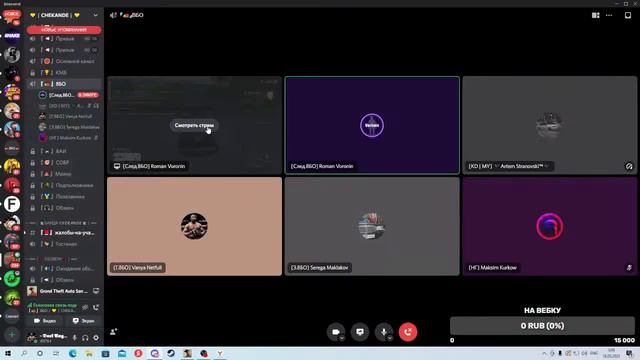This screenshot has width=640, height=360.
Task: Open the locked ВАИ channel
Action: click(x=63, y=151)
